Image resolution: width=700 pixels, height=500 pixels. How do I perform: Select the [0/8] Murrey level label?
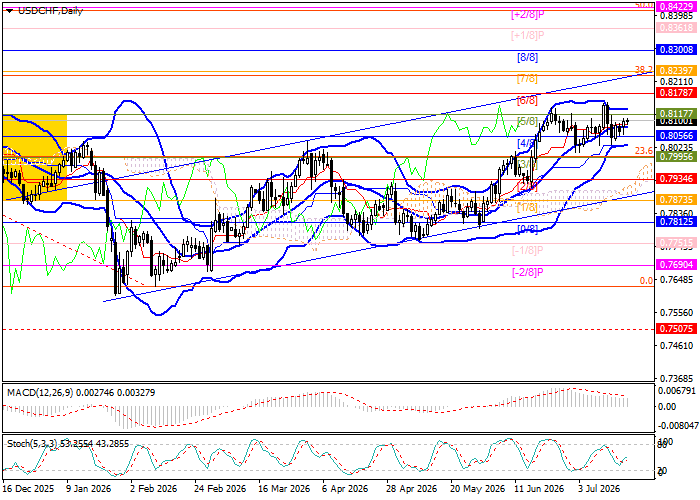[x=527, y=229]
